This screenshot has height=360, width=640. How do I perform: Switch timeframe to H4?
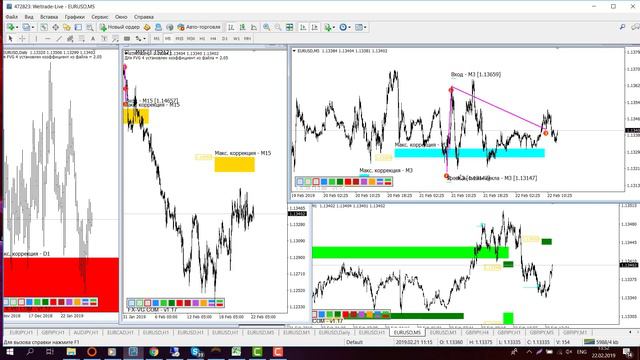(x=213, y=39)
